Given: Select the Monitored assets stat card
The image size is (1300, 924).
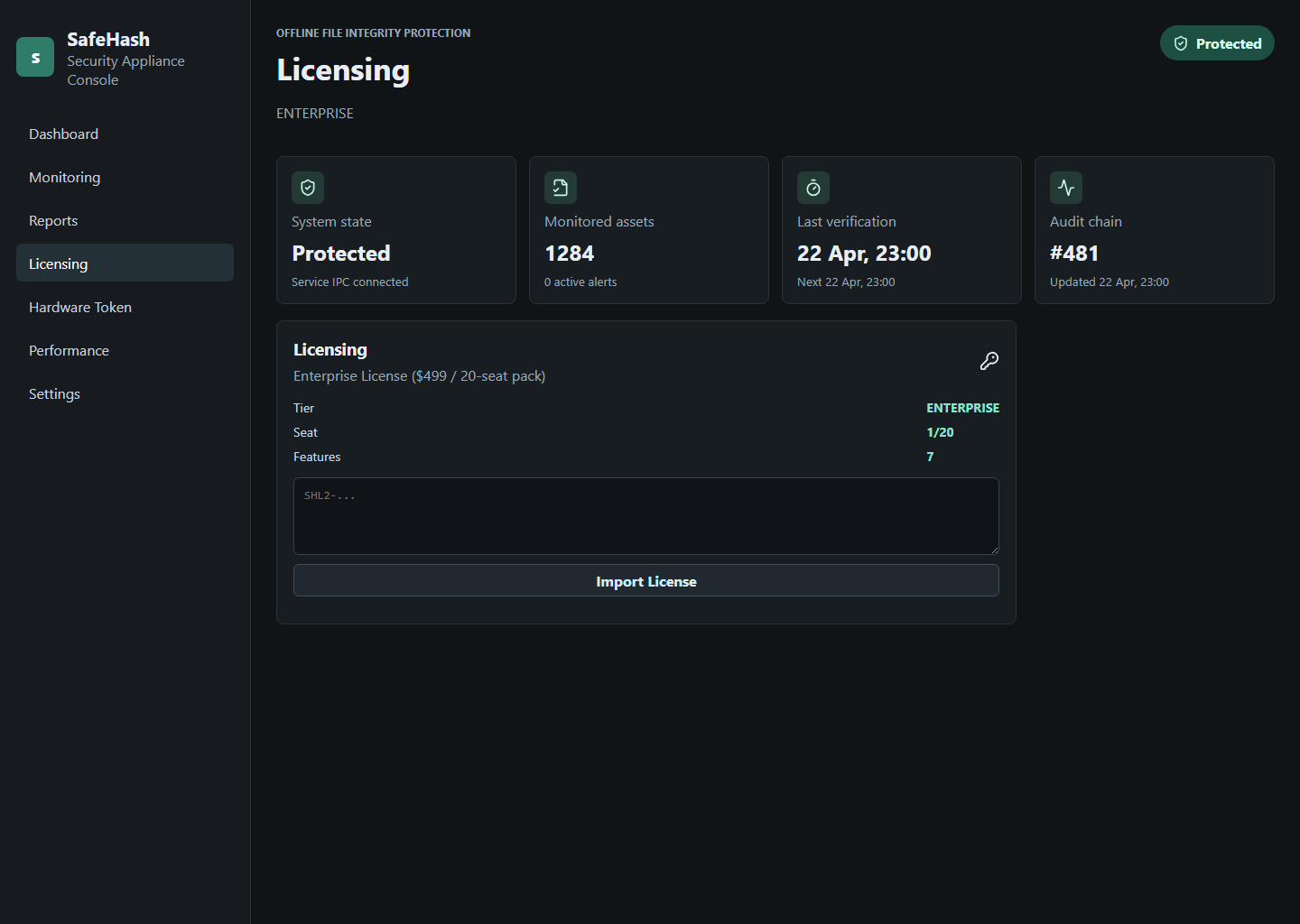Looking at the screenshot, I should click(x=648, y=230).
